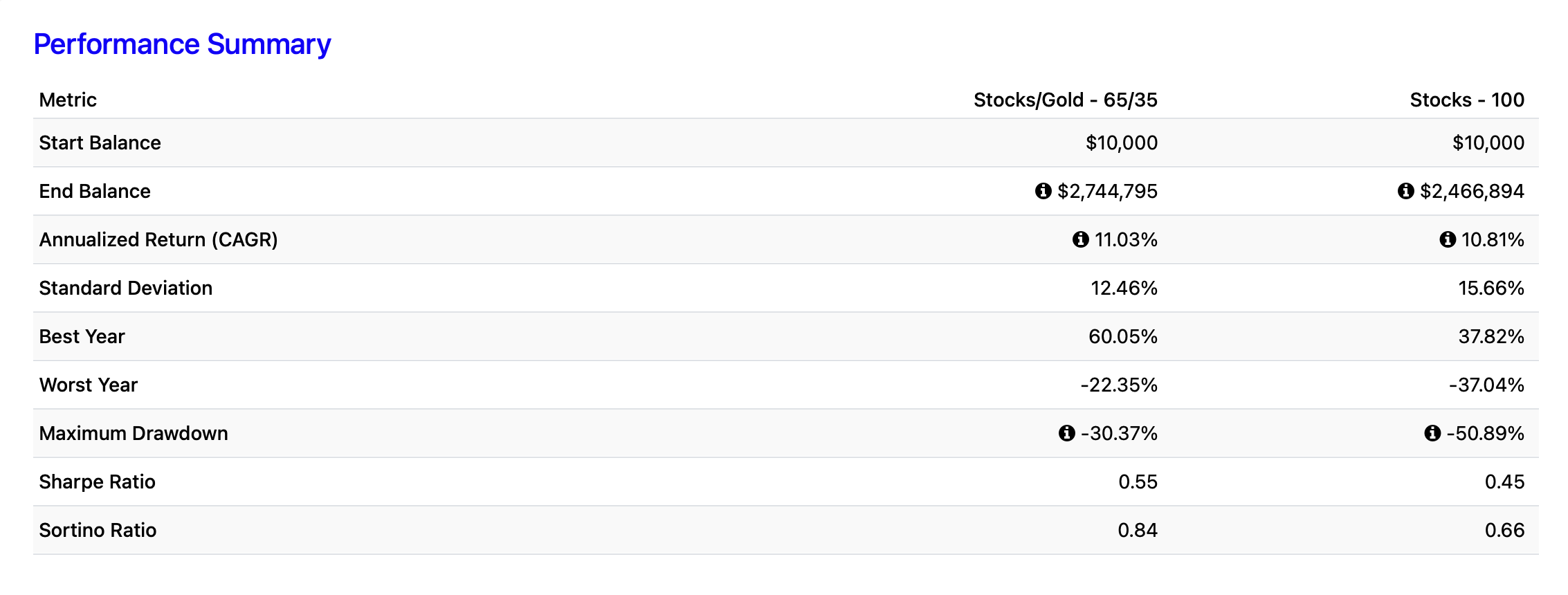Viewport: 1568px width, 595px height.
Task: Click the End Balance row label
Action: (x=95, y=191)
